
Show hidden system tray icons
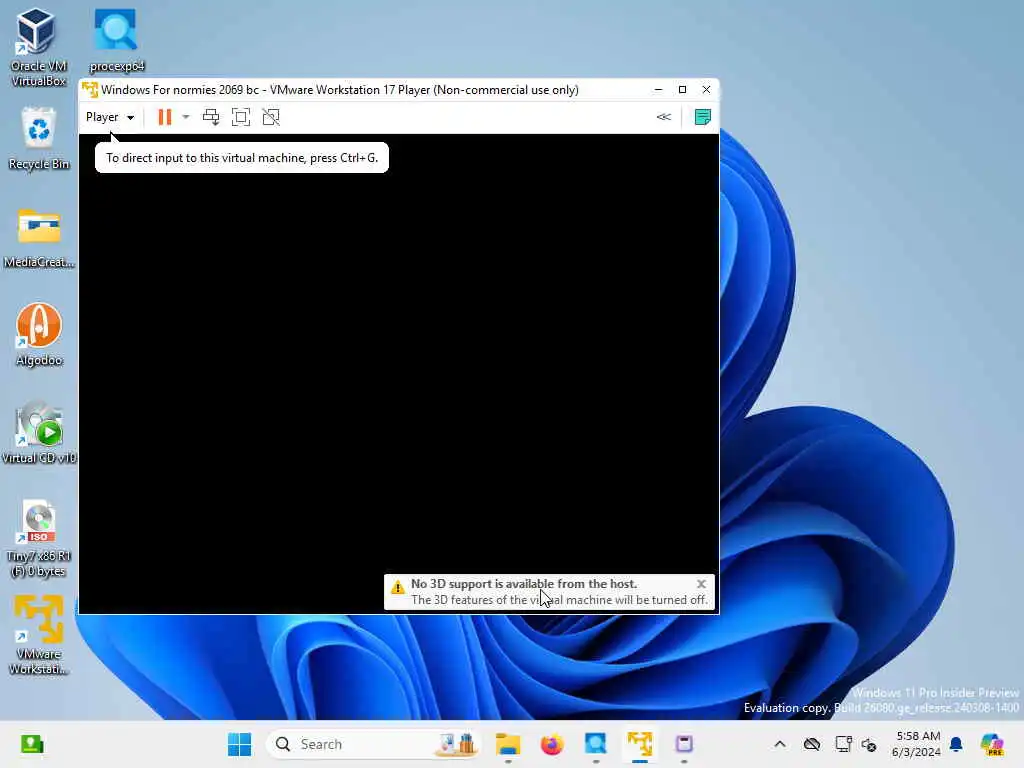point(780,744)
